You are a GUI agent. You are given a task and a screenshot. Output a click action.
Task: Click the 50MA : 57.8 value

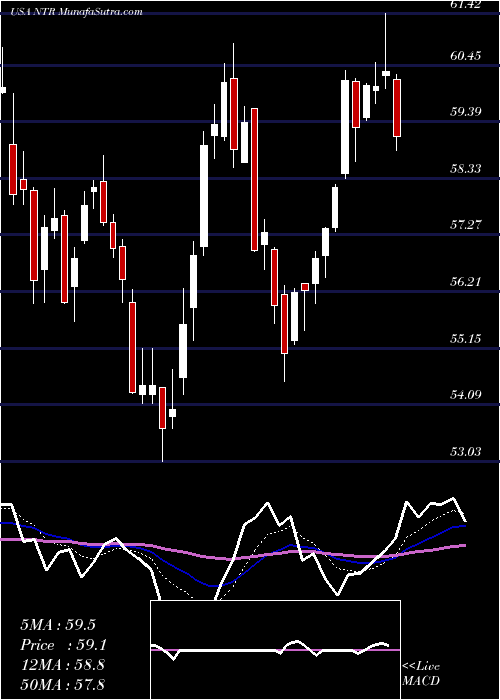(x=62, y=684)
